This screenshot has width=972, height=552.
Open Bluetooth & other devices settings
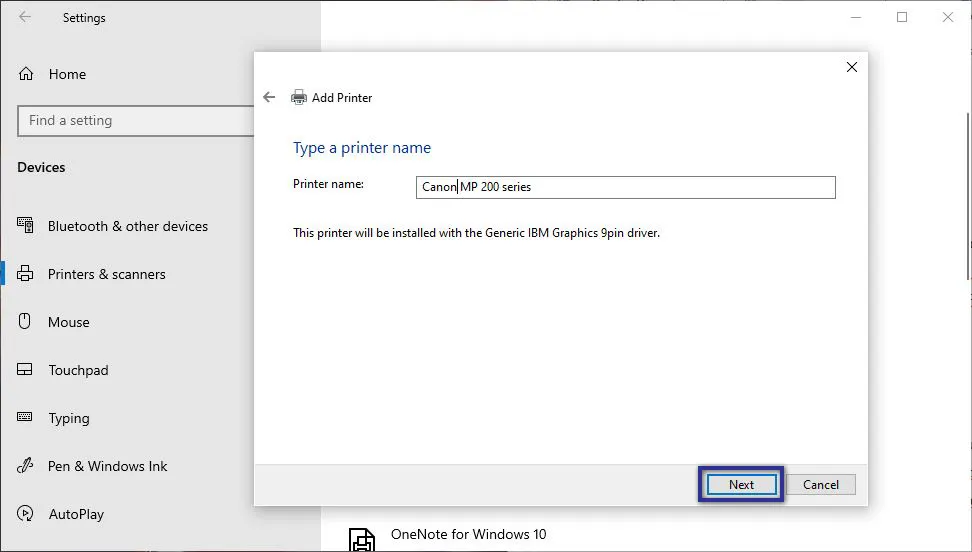127,226
